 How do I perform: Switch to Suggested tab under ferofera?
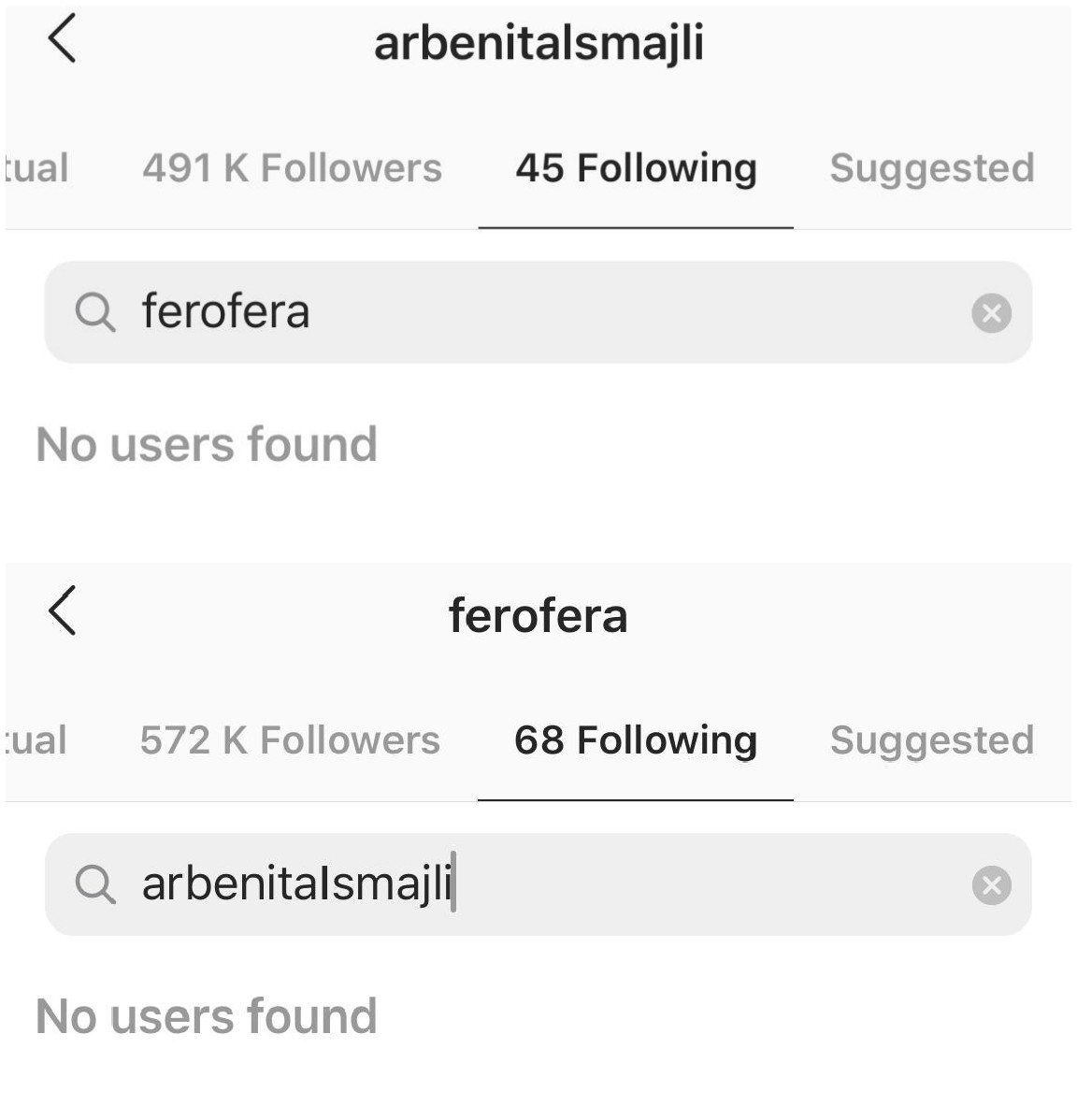(932, 740)
